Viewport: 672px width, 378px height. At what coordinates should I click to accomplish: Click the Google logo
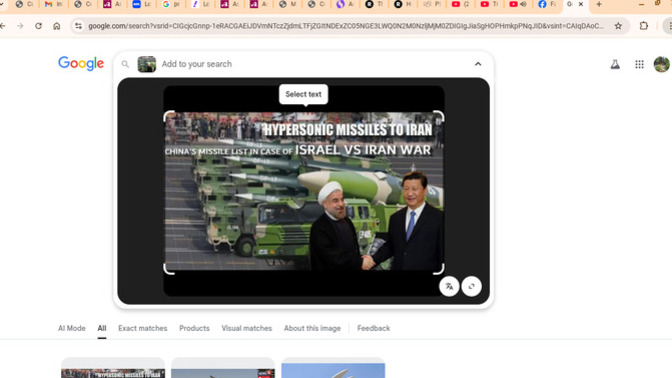coord(81,63)
